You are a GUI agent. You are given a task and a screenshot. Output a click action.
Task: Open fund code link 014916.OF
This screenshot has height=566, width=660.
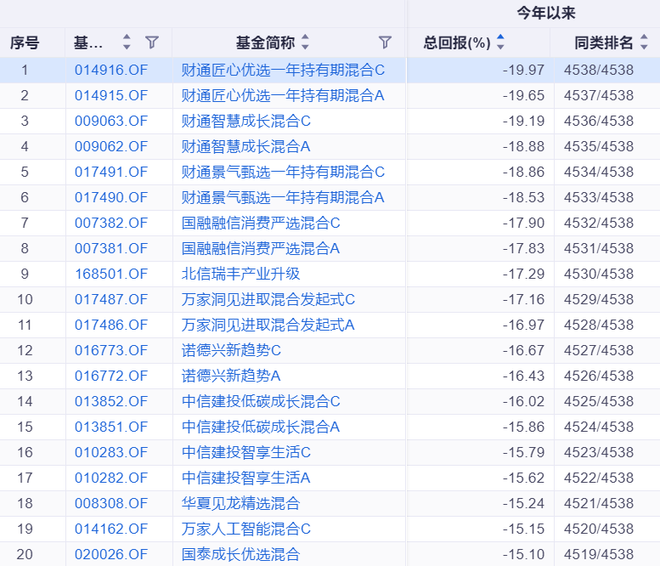tap(110, 70)
